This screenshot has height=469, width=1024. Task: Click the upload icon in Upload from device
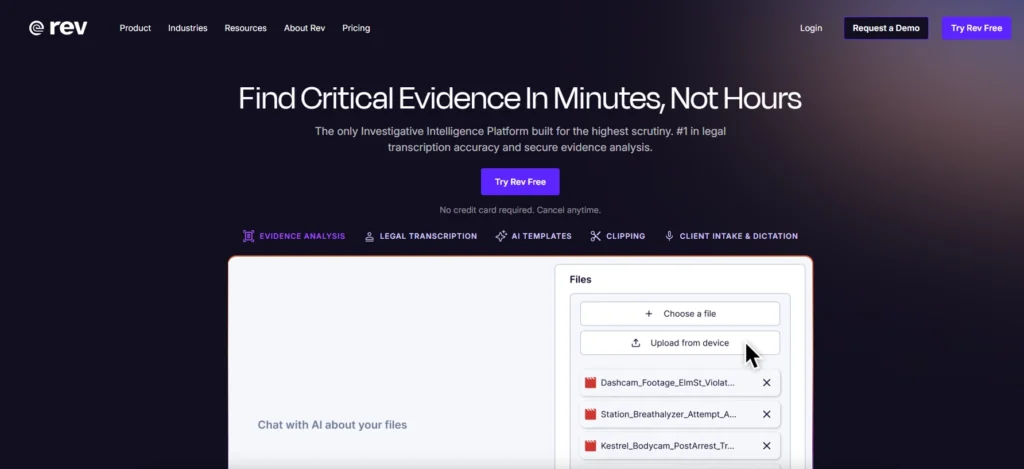point(635,343)
